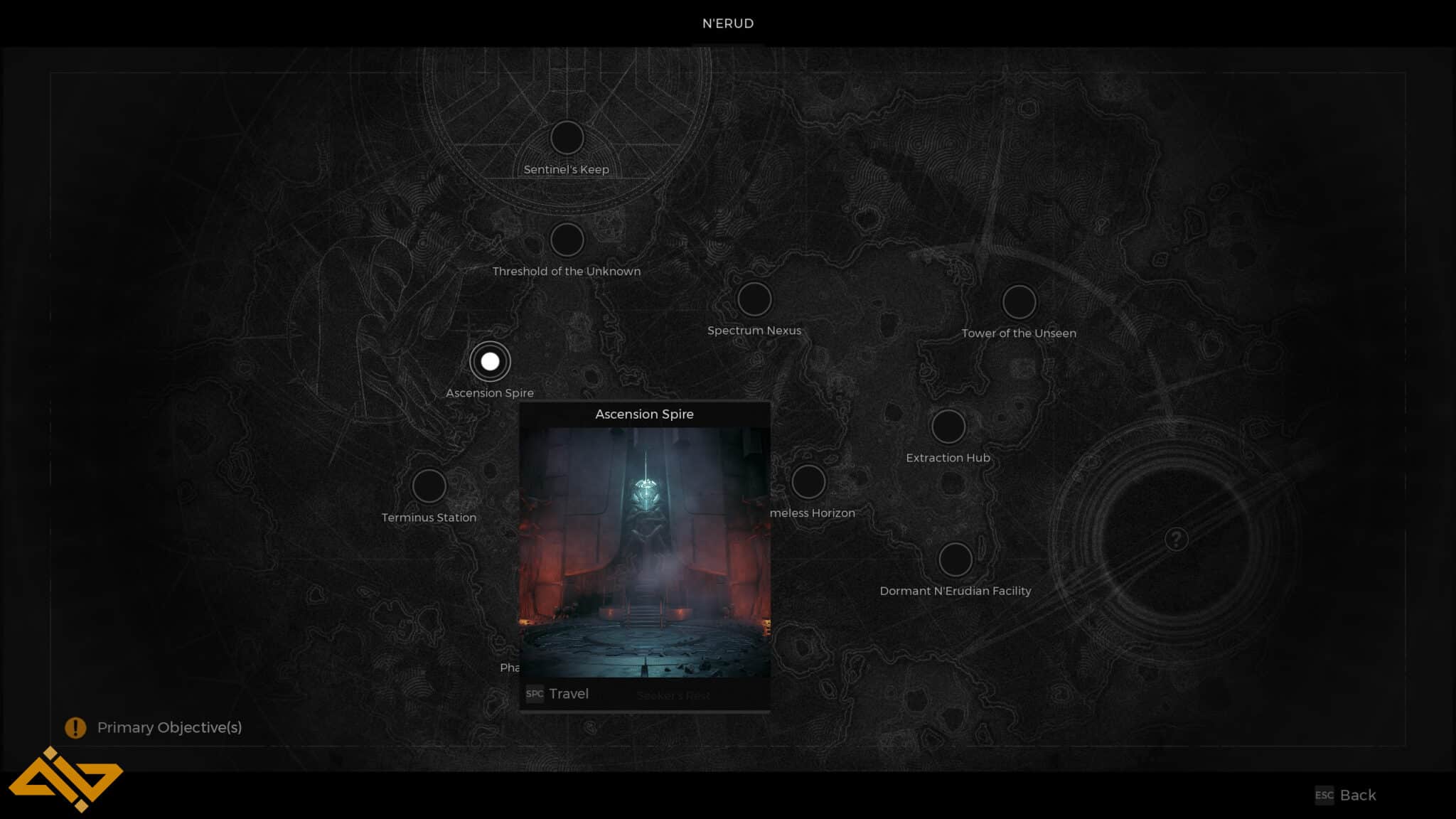The height and width of the screenshot is (819, 1456).
Task: Click the SPC key icon beside Travel
Action: tap(535, 693)
